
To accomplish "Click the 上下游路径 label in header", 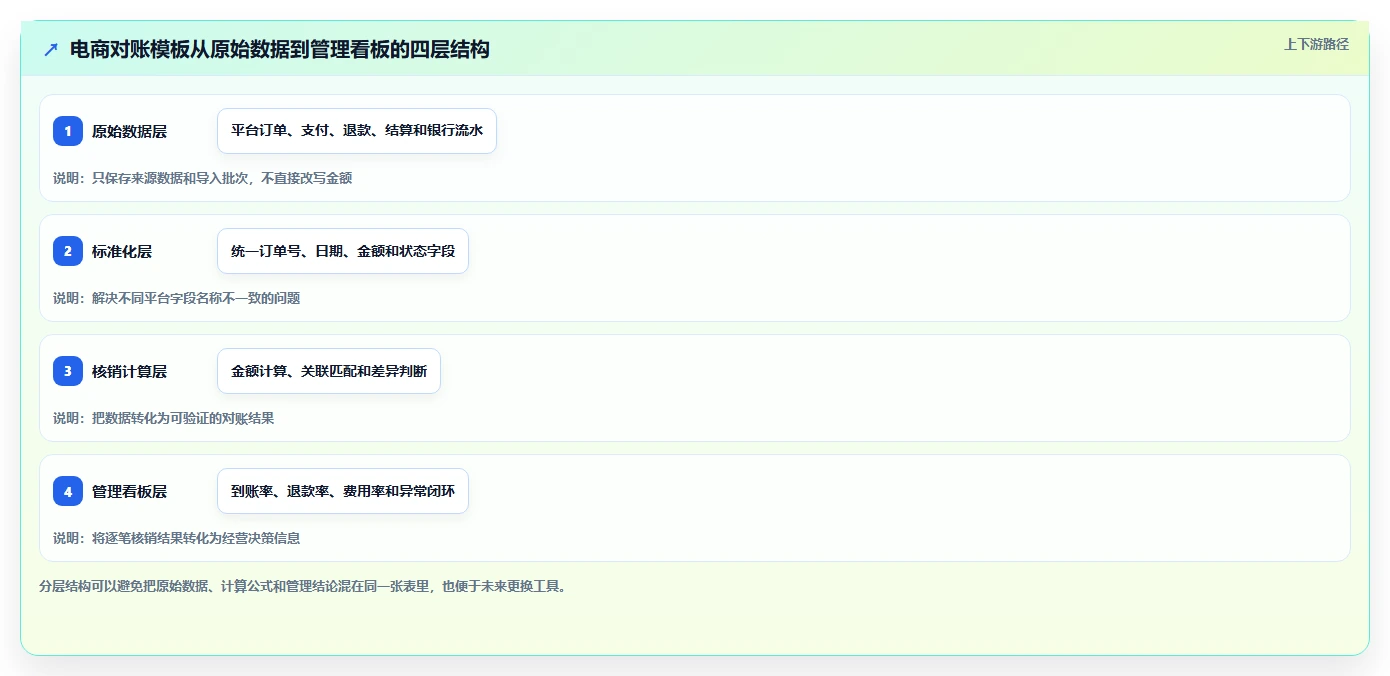I will pos(1316,44).
